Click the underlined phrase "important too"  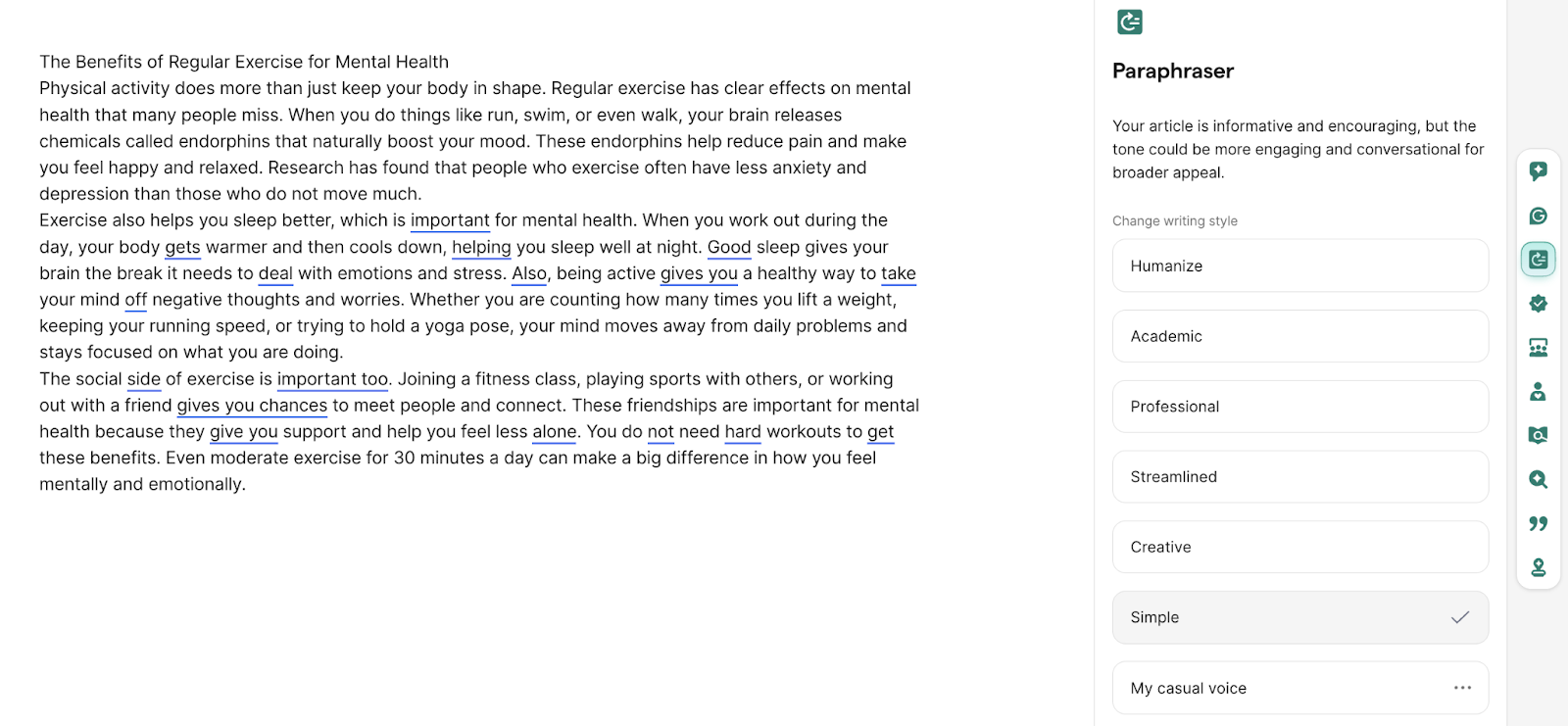point(332,379)
